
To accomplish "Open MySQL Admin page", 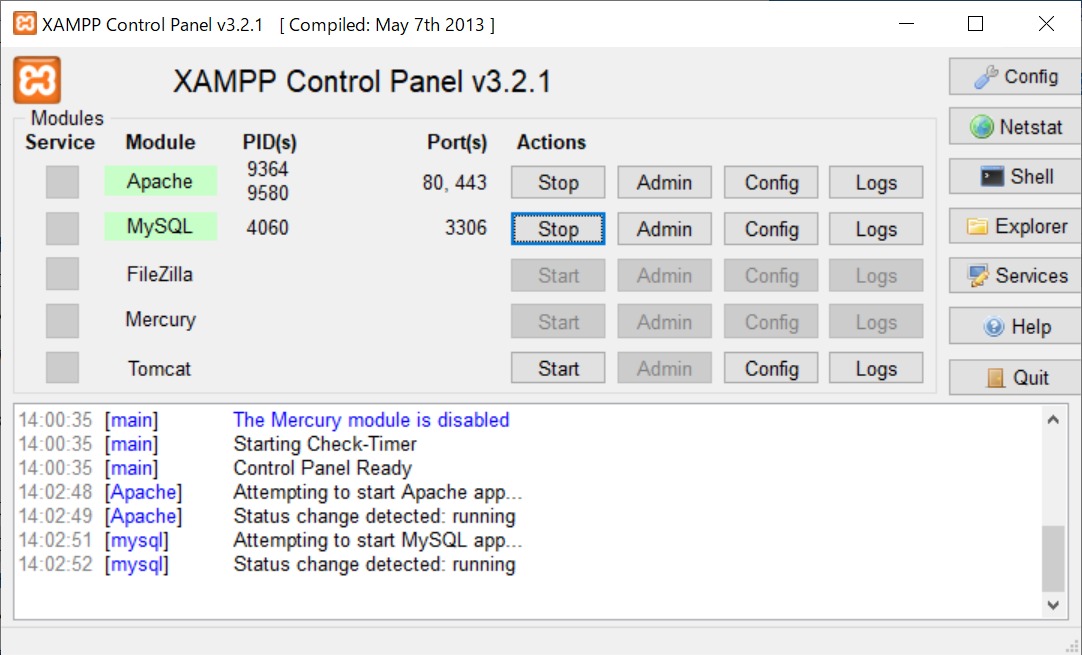I will [x=665, y=229].
